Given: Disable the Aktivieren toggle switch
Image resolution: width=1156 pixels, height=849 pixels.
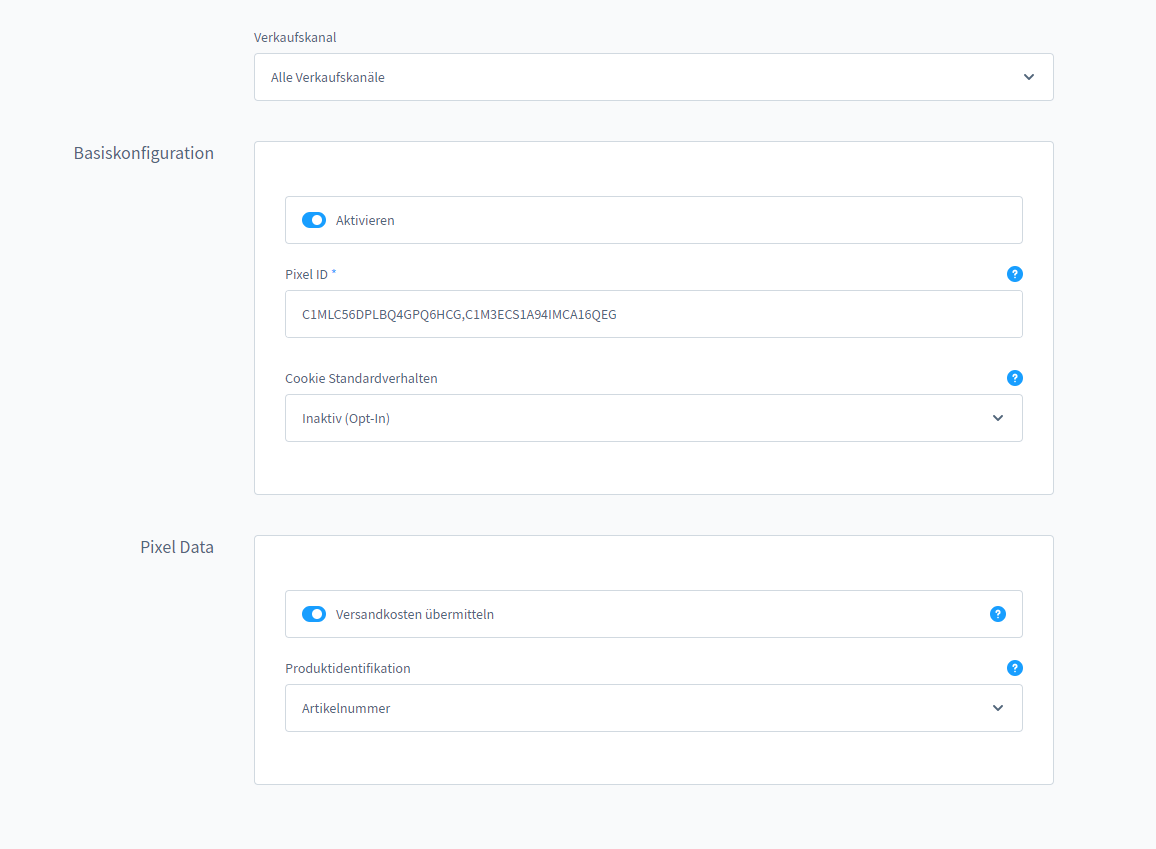Looking at the screenshot, I should point(314,220).
